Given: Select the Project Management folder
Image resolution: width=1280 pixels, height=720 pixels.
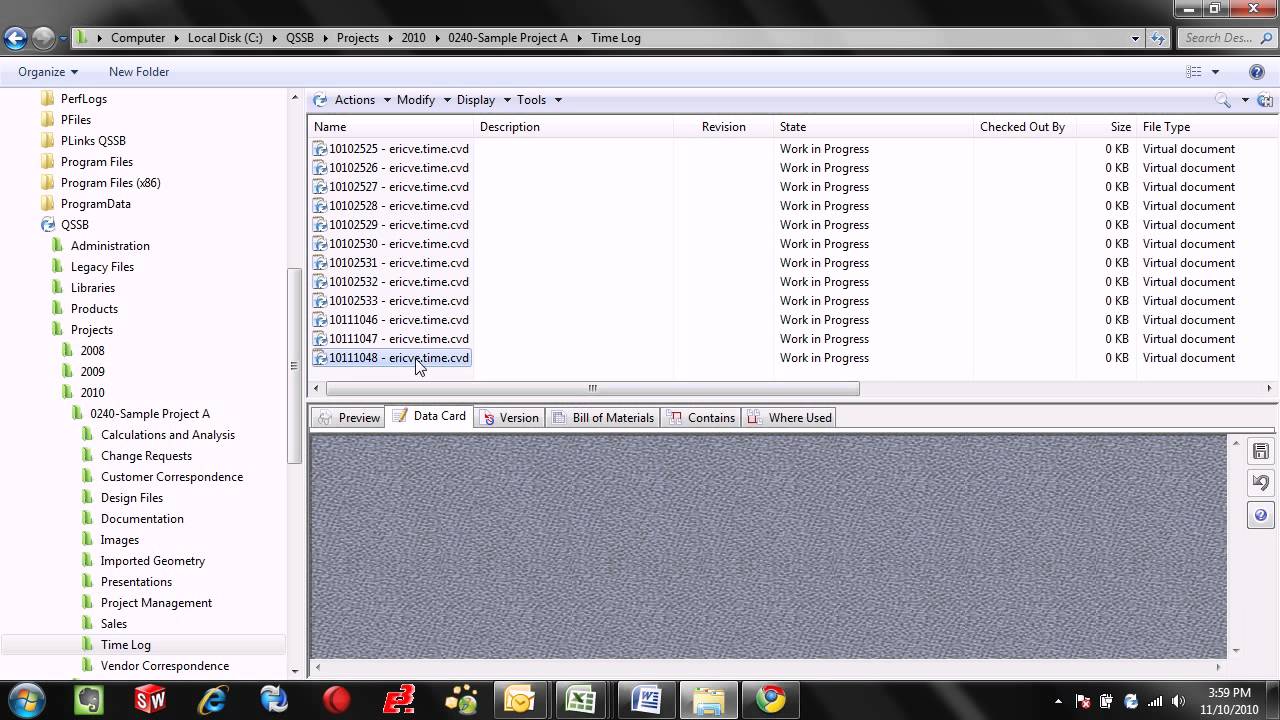Looking at the screenshot, I should pos(156,603).
